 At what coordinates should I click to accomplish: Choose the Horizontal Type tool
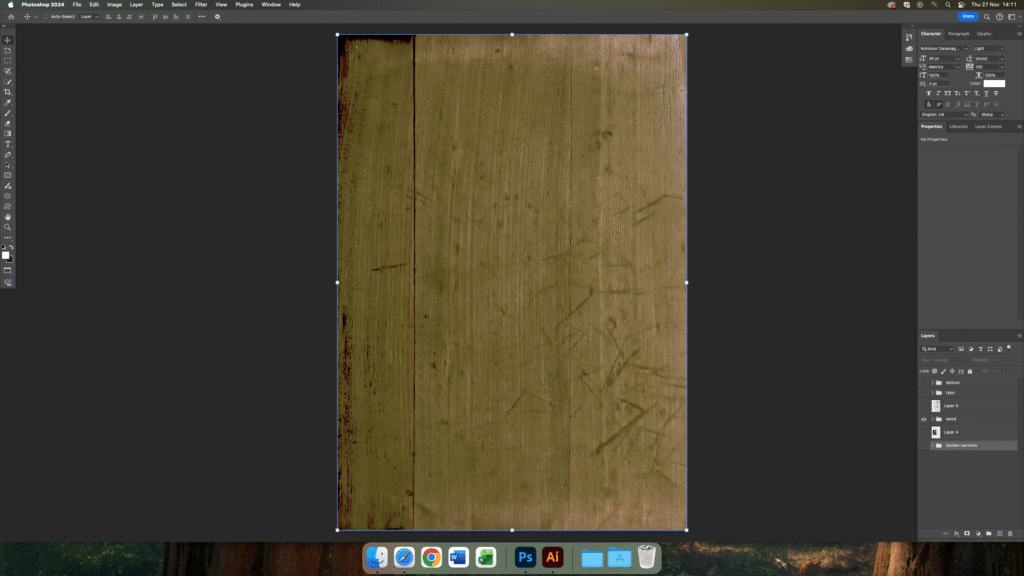point(8,144)
